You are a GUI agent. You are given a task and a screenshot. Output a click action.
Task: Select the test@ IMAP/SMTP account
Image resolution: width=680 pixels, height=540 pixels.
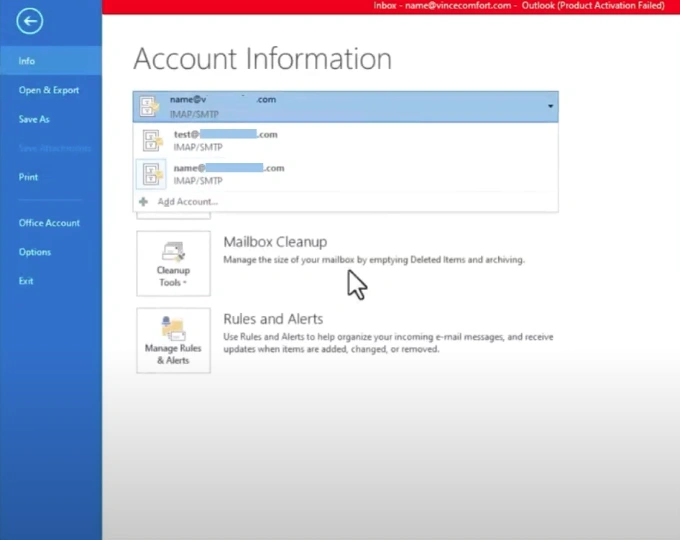[x=346, y=141]
